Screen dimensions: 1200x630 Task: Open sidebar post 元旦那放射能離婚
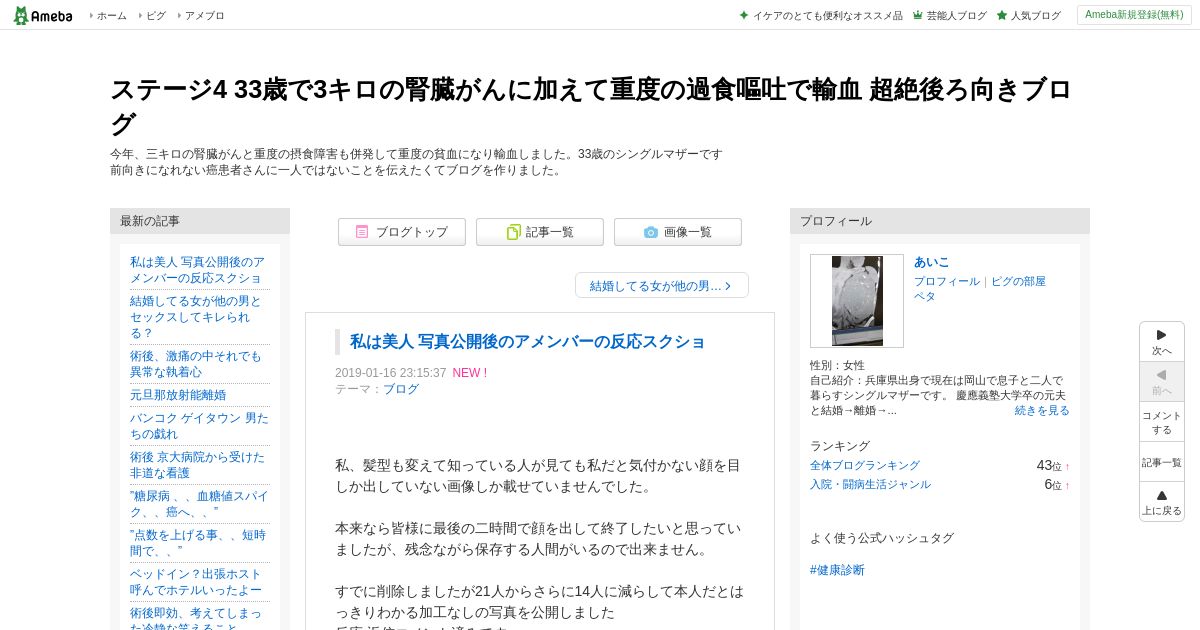178,395
